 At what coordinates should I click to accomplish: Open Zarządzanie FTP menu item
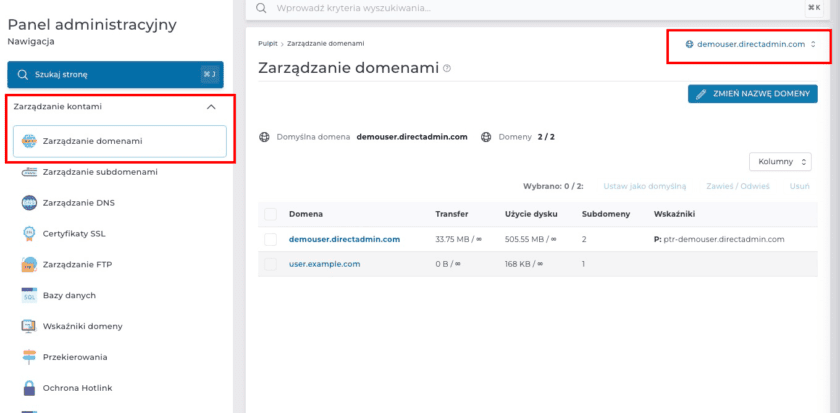tap(78, 265)
